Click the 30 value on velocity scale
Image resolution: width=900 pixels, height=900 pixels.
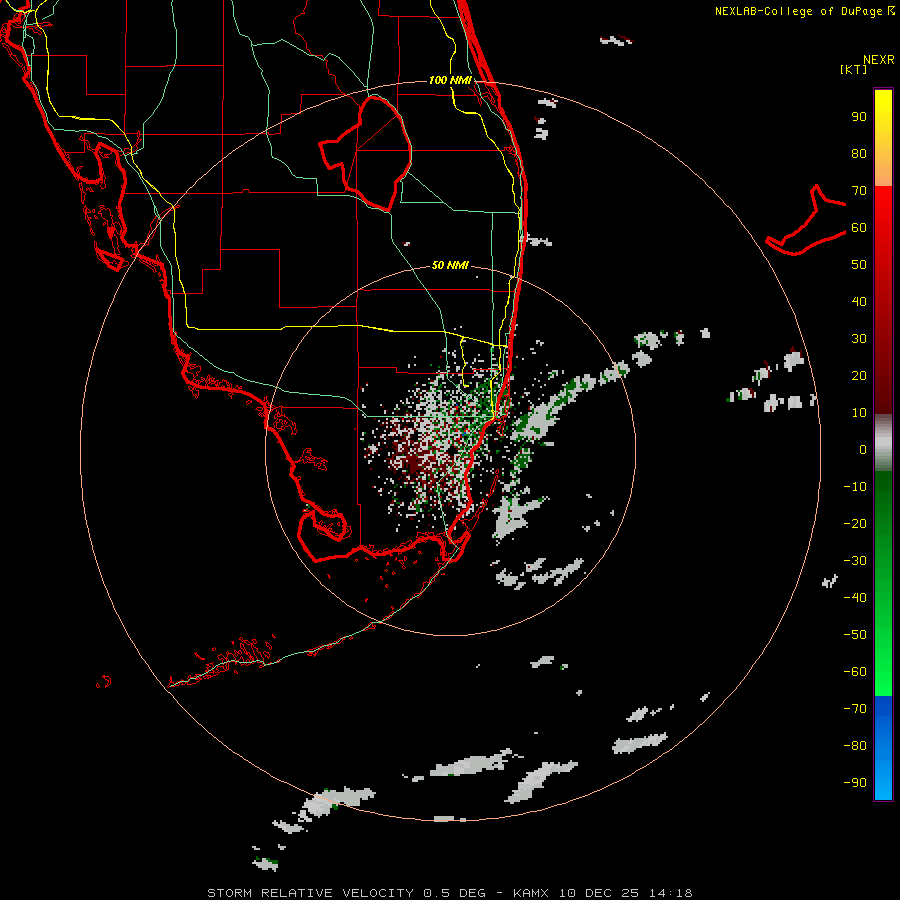coord(859,339)
